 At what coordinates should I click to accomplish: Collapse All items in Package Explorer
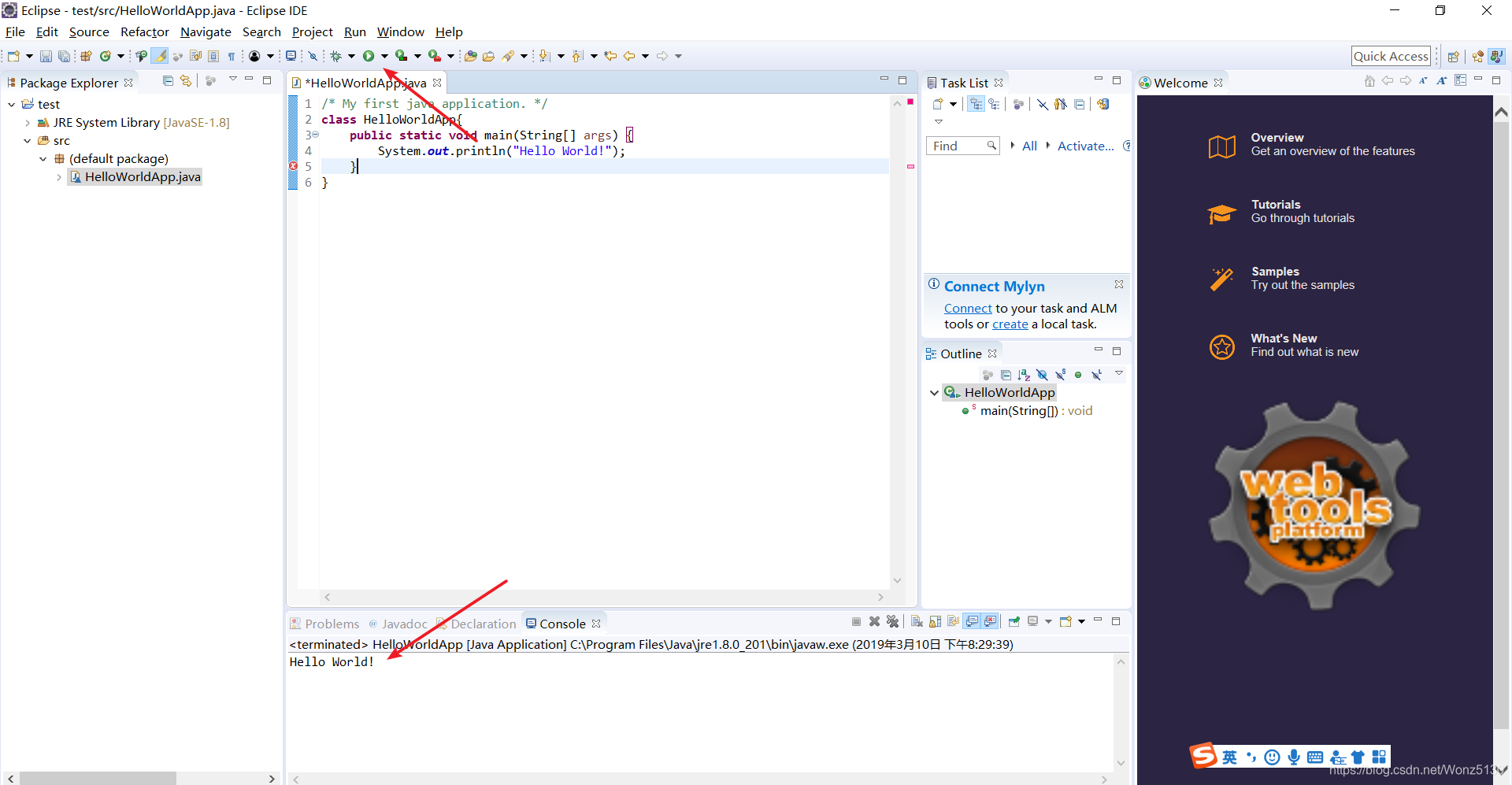[x=167, y=82]
